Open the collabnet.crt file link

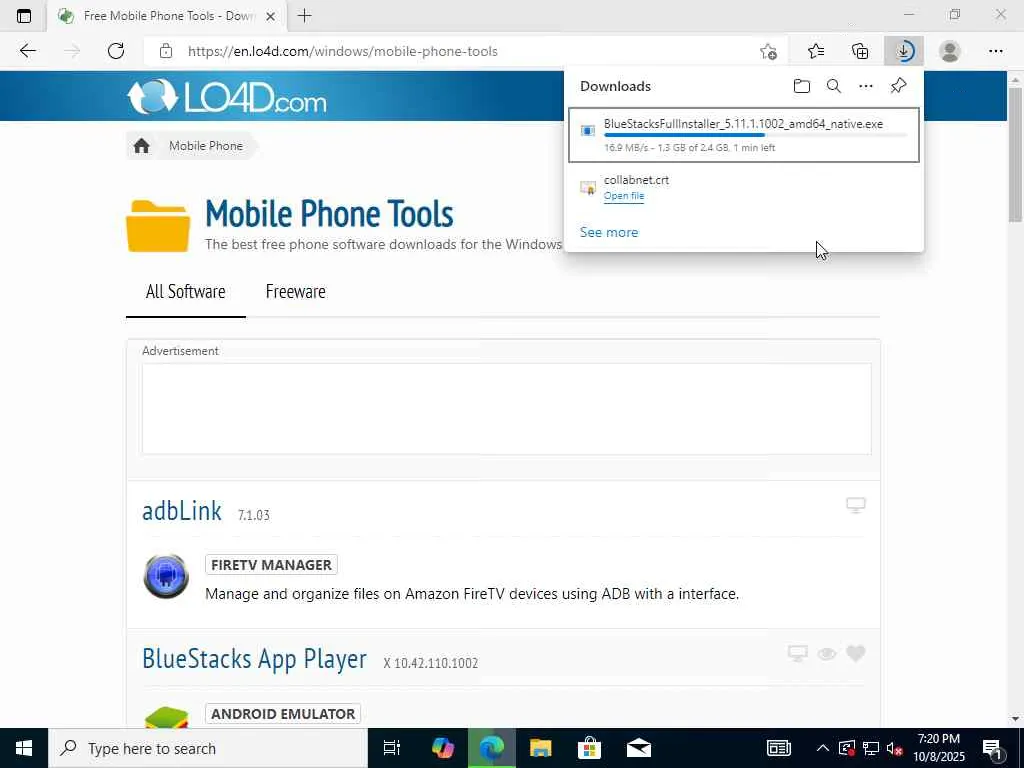(624, 196)
